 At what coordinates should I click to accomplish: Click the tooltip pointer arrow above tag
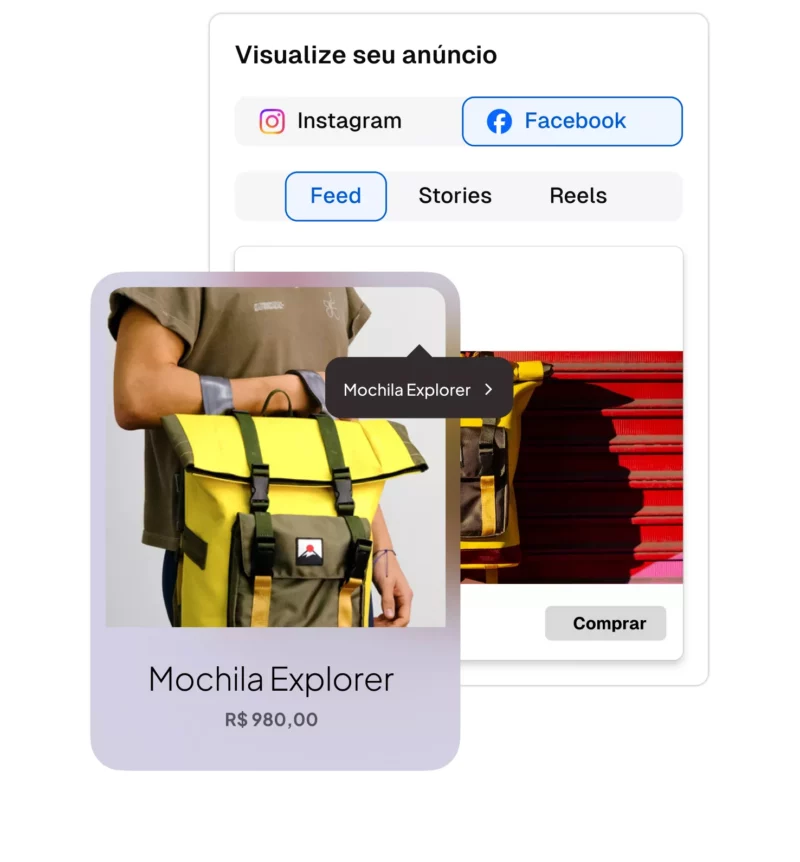coord(419,351)
